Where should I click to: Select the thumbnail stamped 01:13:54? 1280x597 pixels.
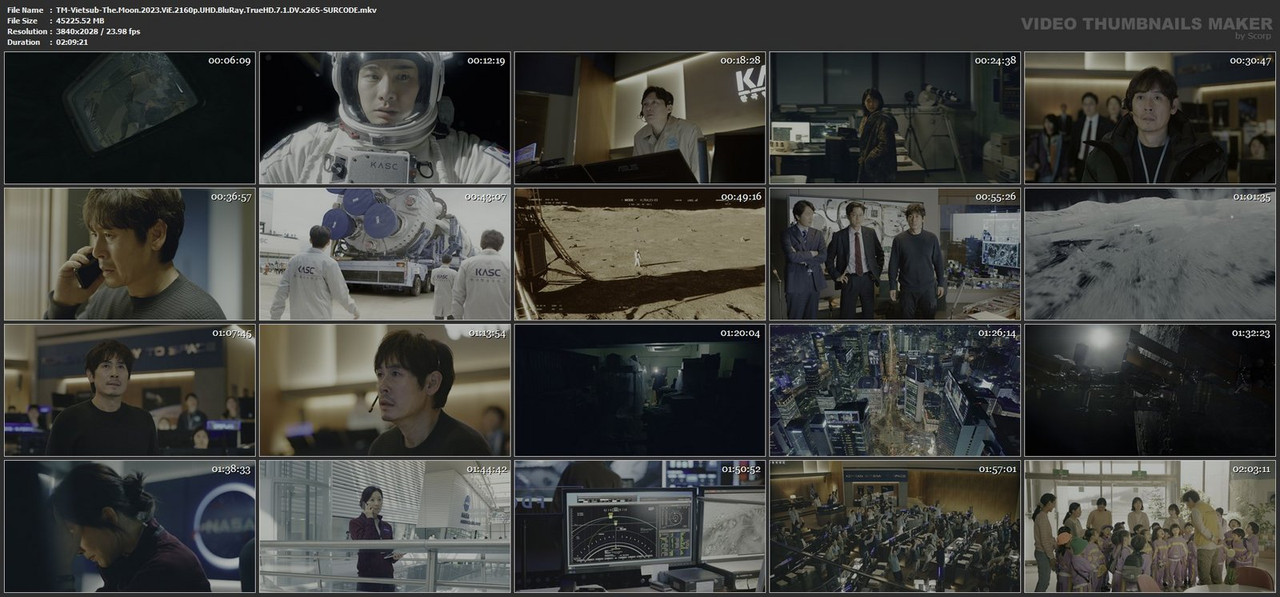(385, 390)
